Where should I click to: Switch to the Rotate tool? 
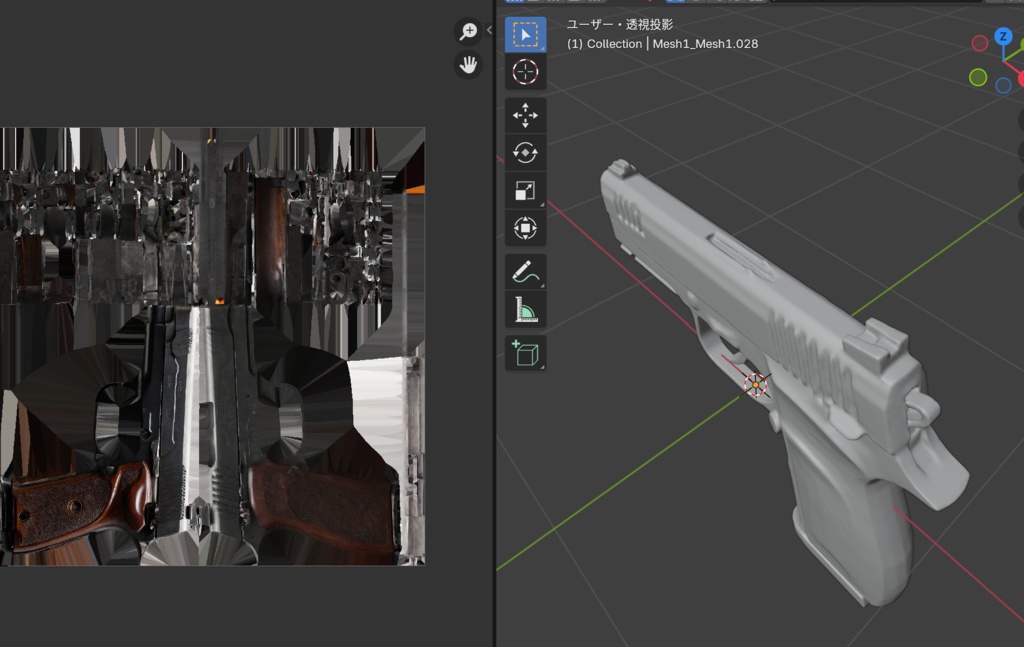(525, 153)
